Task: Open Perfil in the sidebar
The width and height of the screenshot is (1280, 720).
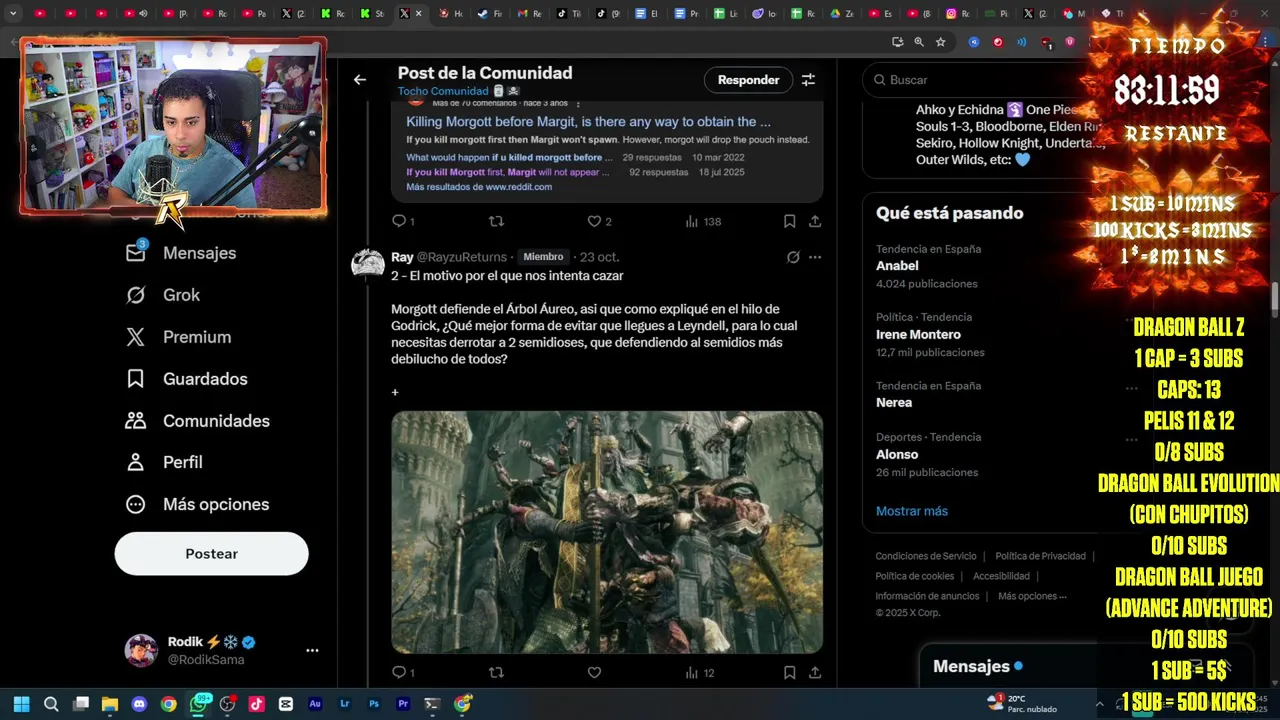Action: [x=164, y=462]
